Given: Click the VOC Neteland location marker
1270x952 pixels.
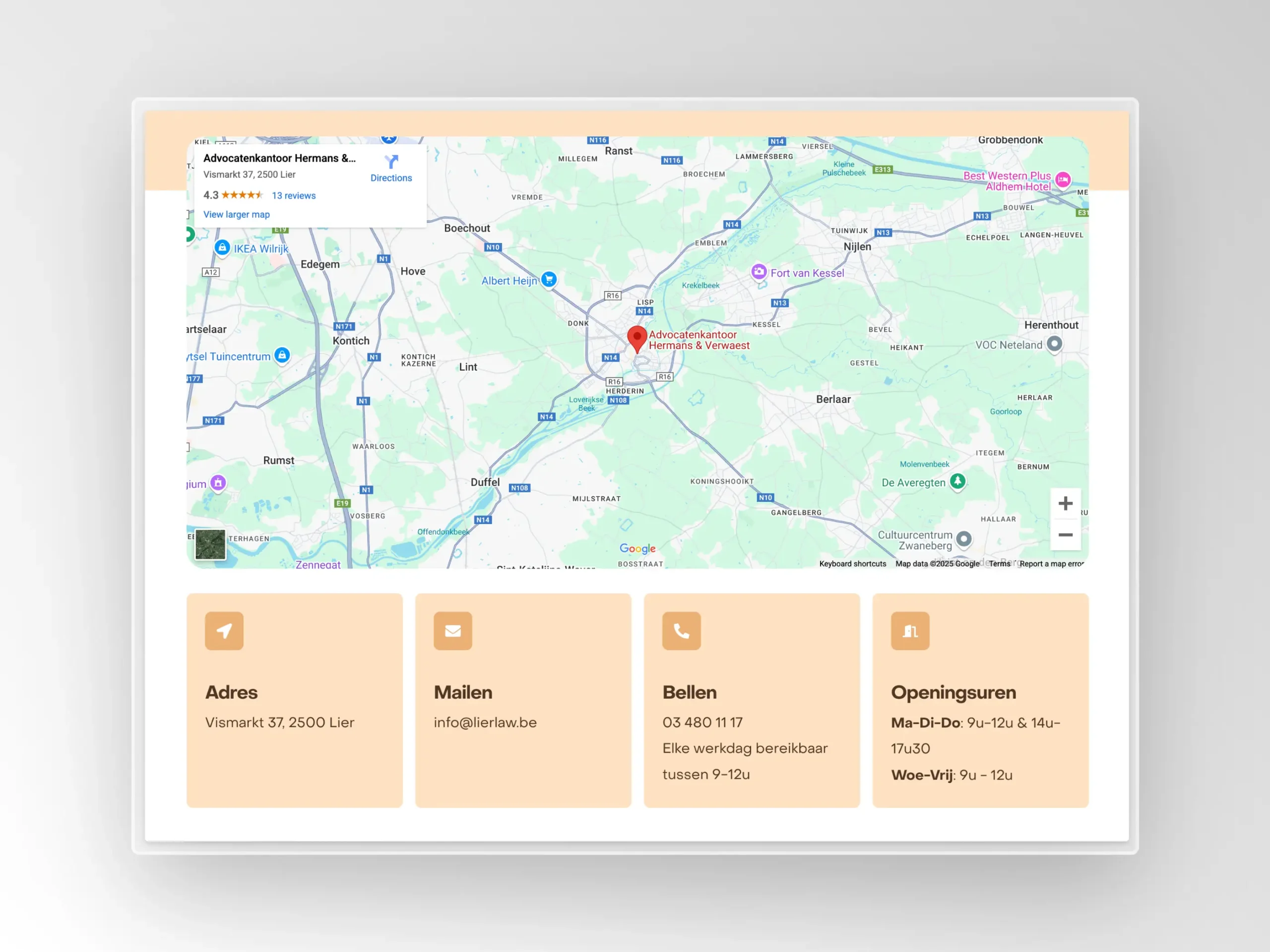Looking at the screenshot, I should coord(1054,344).
